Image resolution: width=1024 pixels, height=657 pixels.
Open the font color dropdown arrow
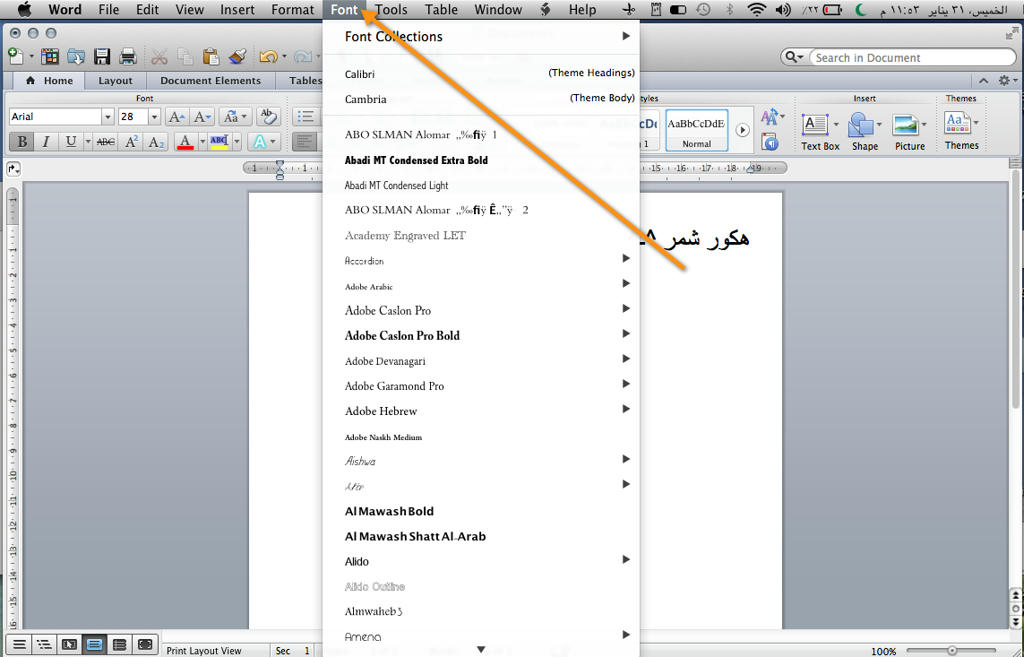pos(202,142)
